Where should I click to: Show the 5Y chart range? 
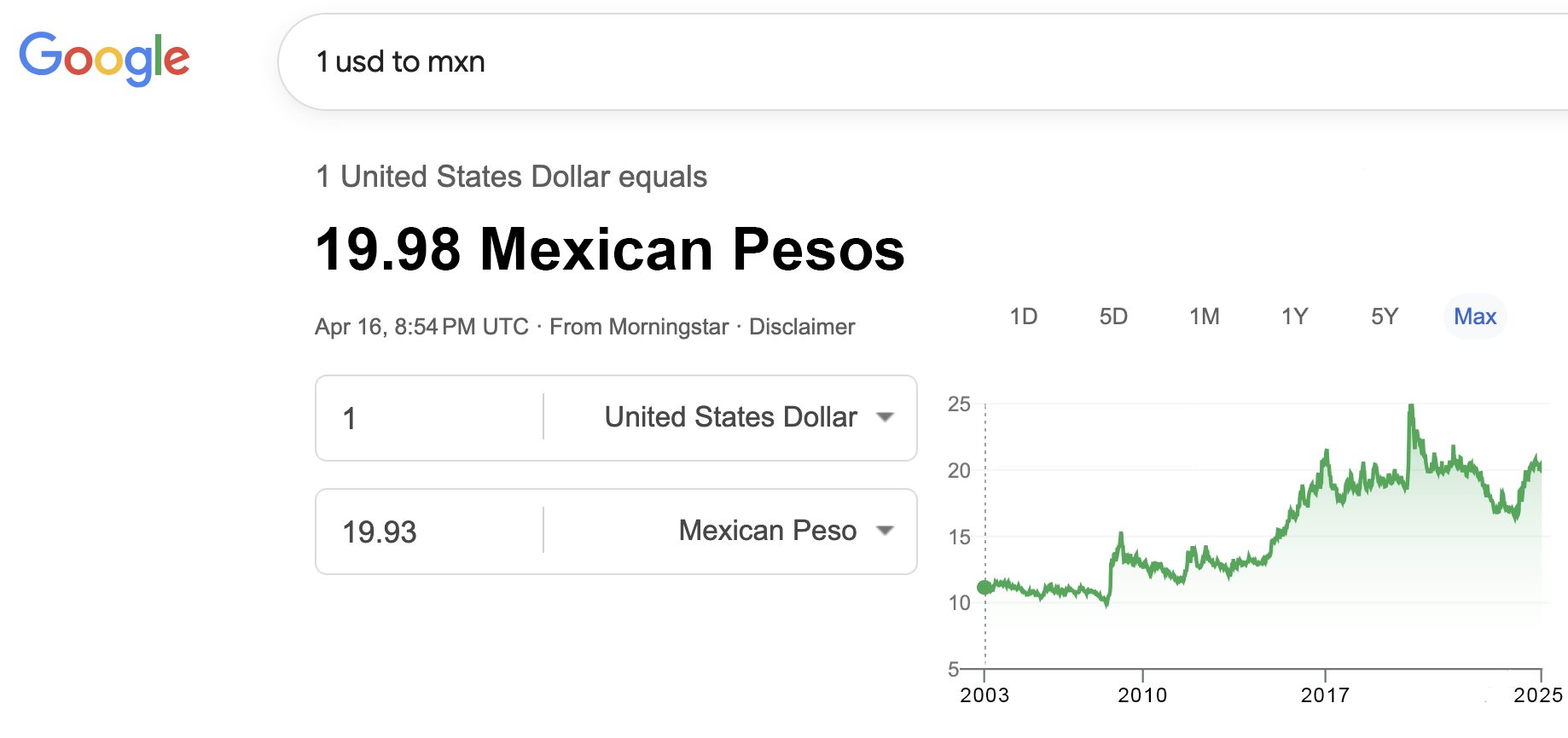pyautogui.click(x=1385, y=317)
